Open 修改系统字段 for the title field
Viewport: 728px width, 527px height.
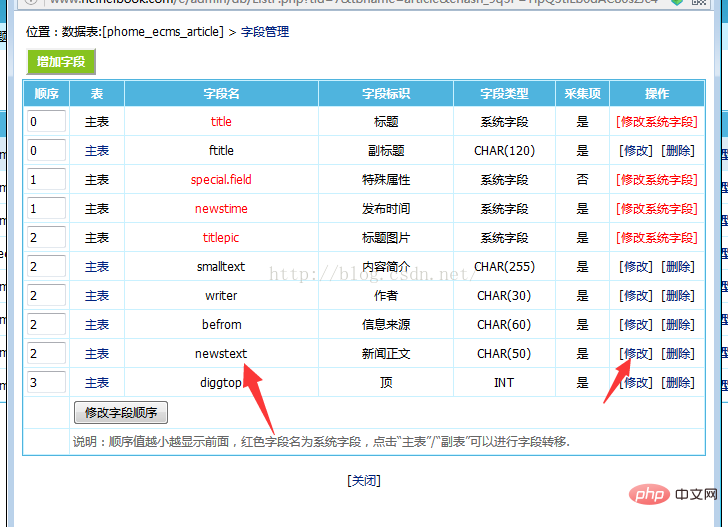pyautogui.click(x=657, y=122)
